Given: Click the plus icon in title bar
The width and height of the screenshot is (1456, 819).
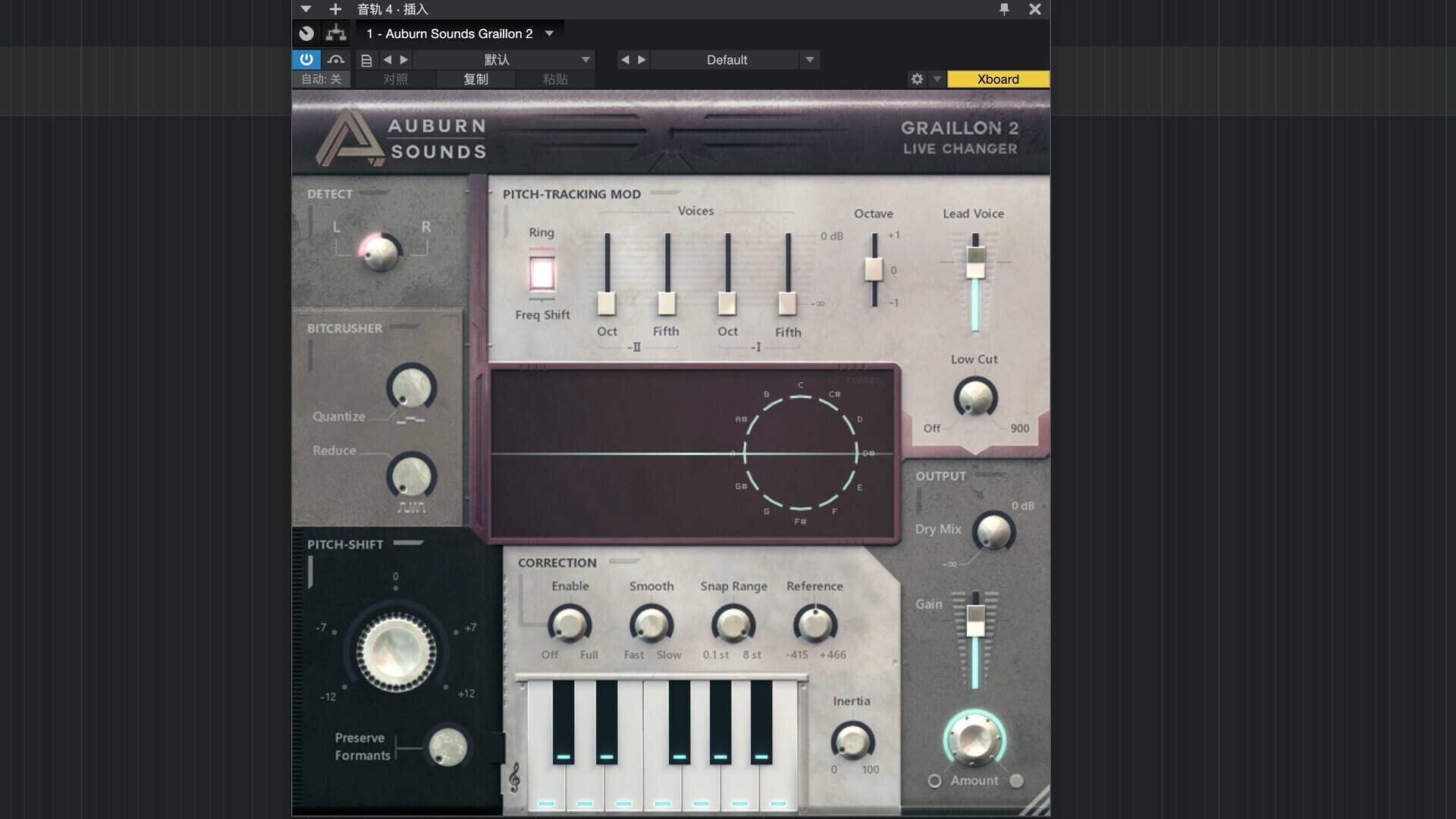Looking at the screenshot, I should coord(335,9).
